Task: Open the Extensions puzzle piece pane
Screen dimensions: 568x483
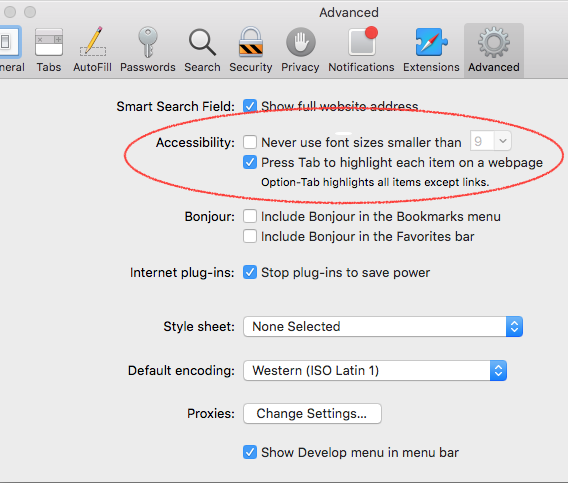Action: click(x=431, y=50)
